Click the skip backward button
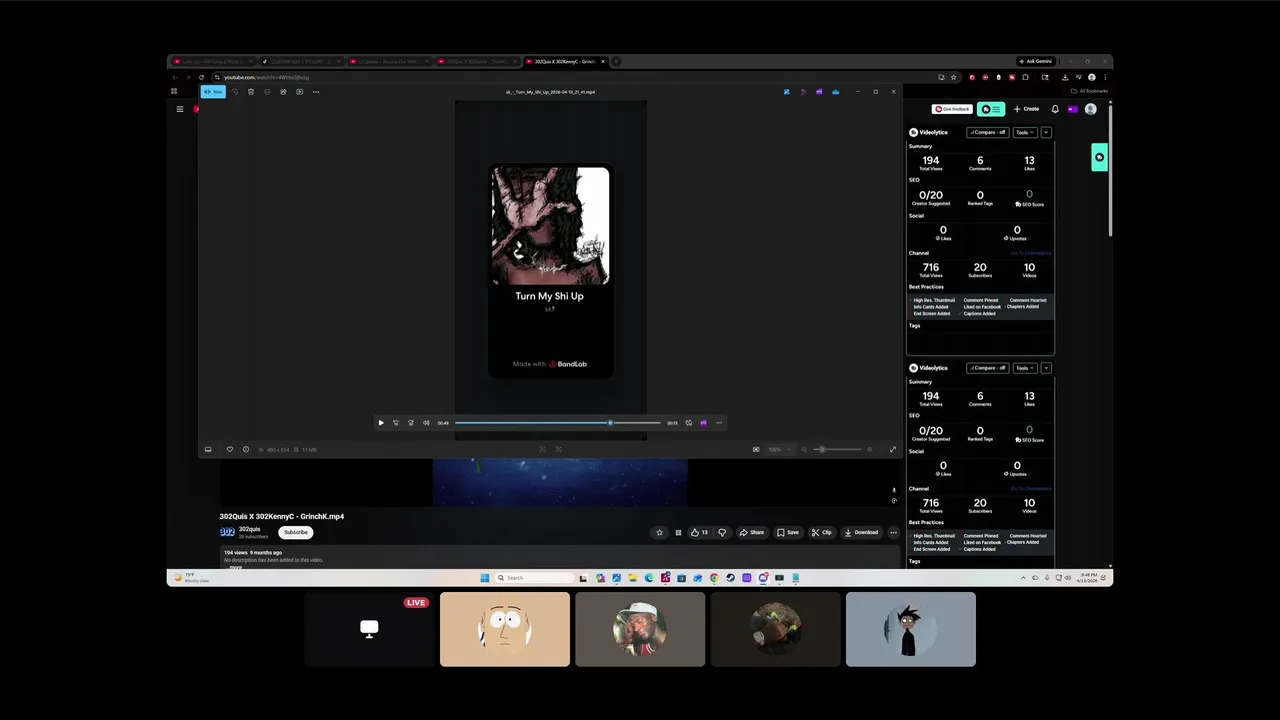The width and height of the screenshot is (1280, 720). point(396,423)
